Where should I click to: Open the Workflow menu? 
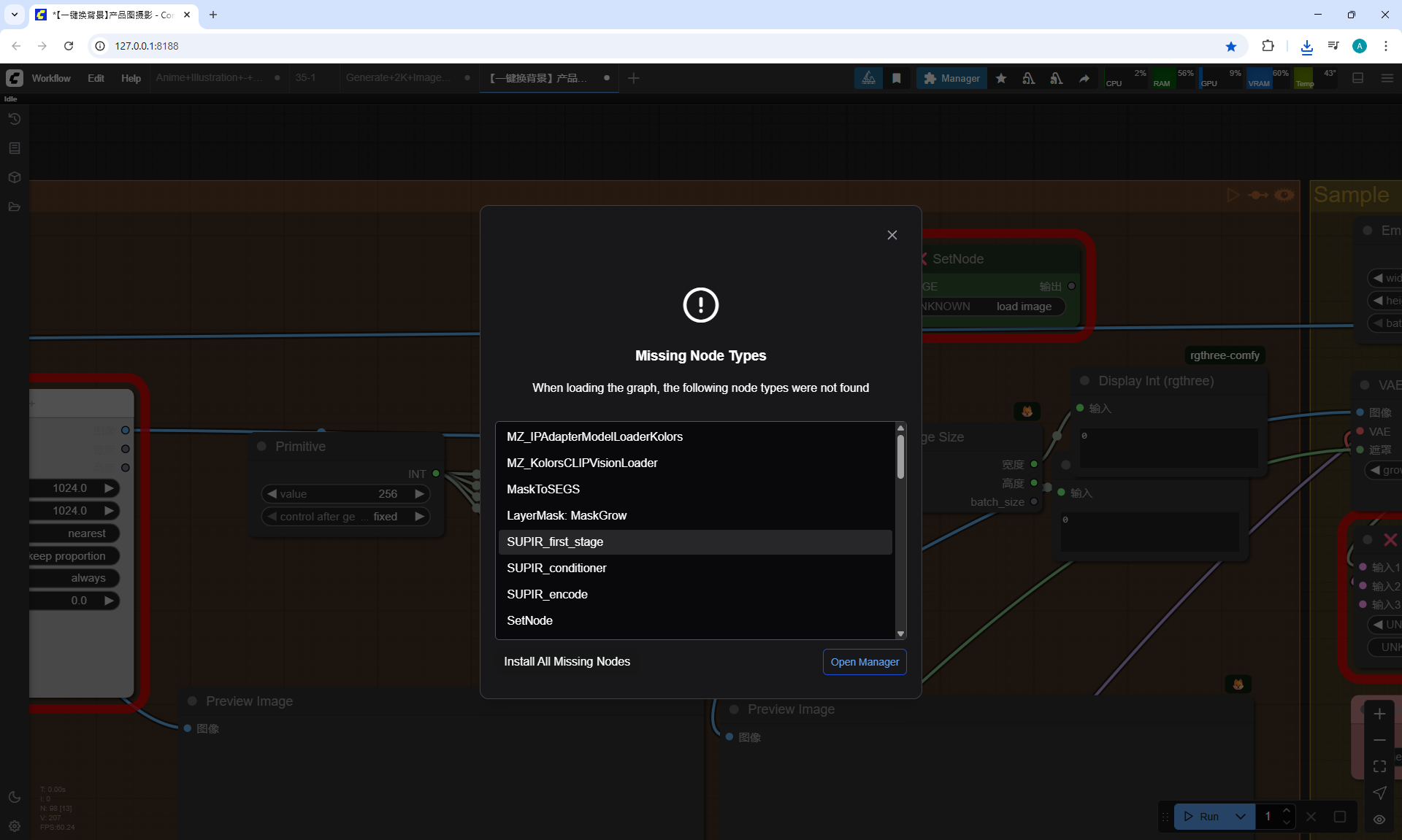click(51, 78)
